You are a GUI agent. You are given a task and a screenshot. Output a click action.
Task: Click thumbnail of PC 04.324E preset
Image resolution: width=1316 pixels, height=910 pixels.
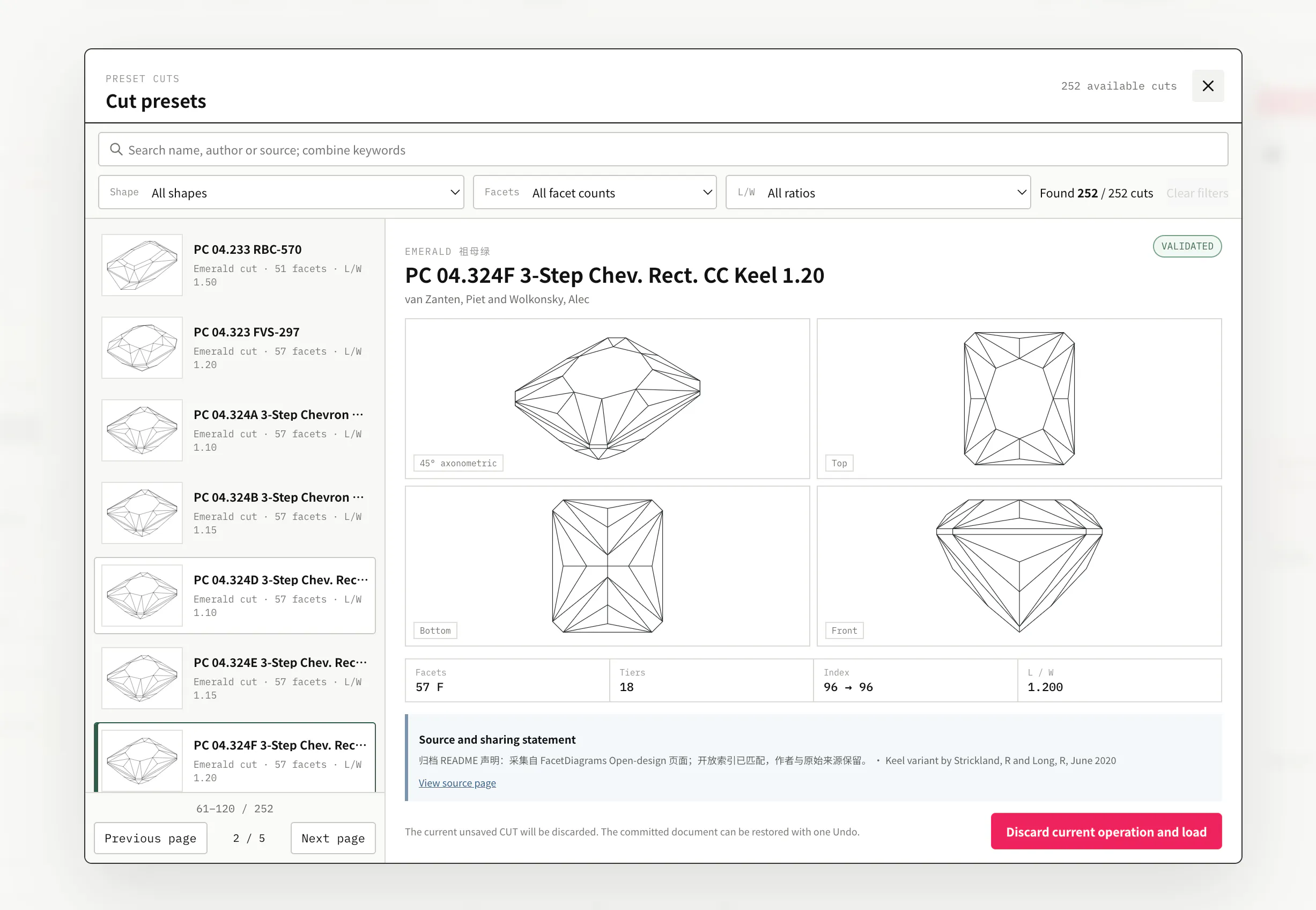click(x=142, y=679)
